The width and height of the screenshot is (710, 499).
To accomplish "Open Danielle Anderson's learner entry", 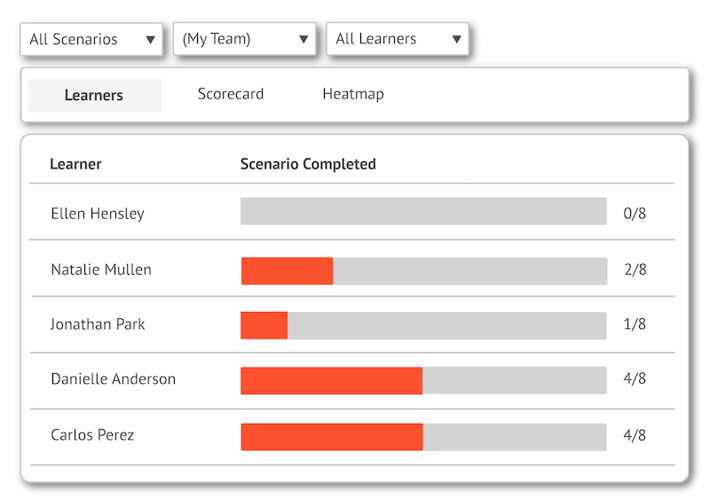I will point(113,379).
